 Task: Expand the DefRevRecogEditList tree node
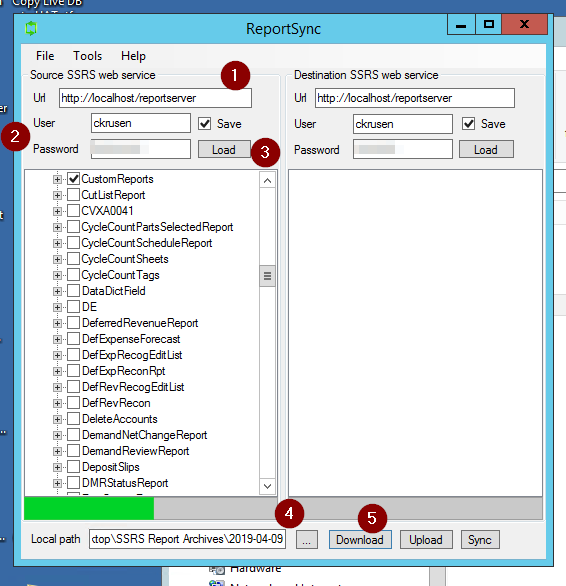pyautogui.click(x=57, y=388)
